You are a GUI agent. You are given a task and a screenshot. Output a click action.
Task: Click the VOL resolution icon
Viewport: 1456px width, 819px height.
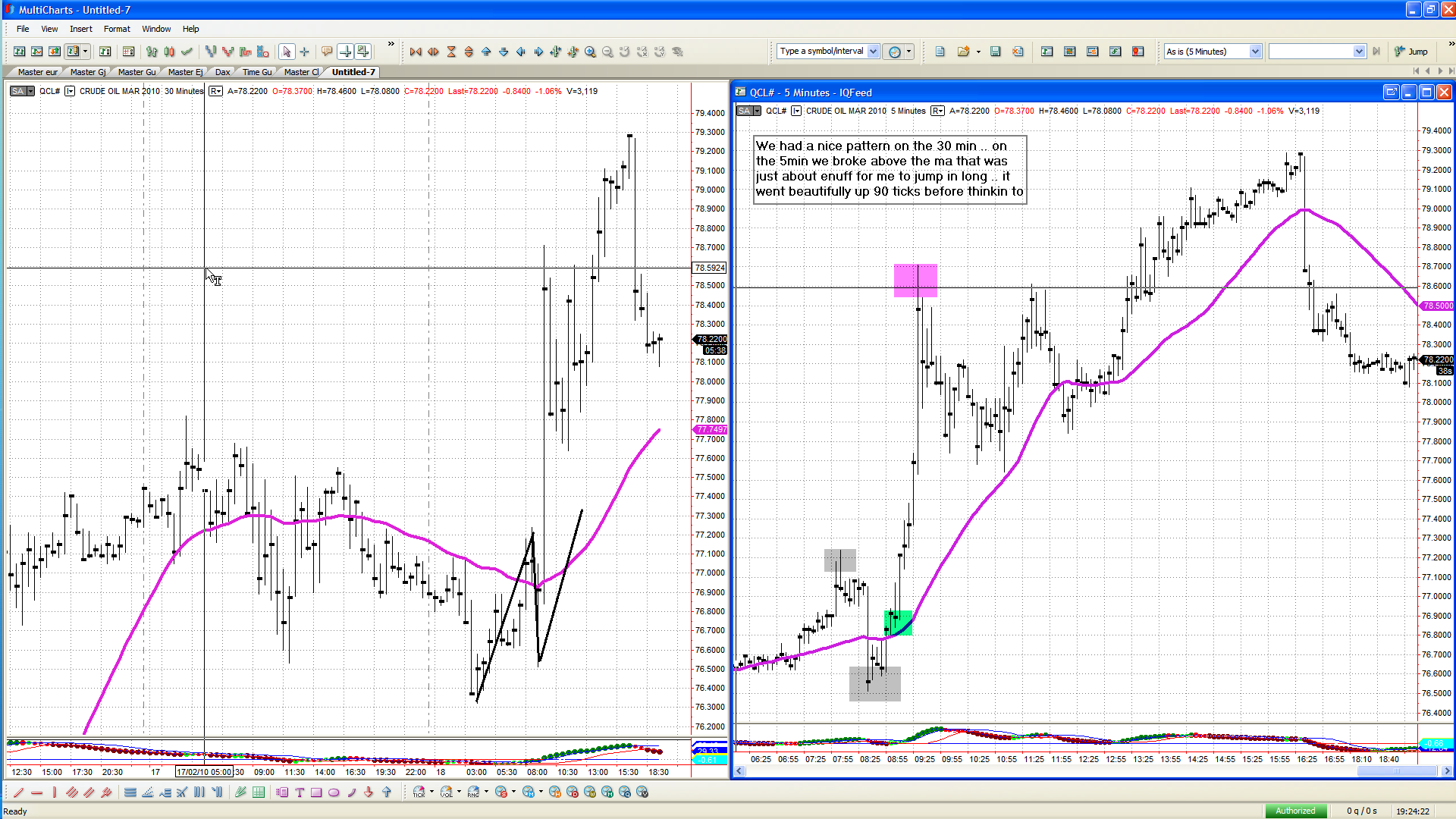click(x=446, y=792)
